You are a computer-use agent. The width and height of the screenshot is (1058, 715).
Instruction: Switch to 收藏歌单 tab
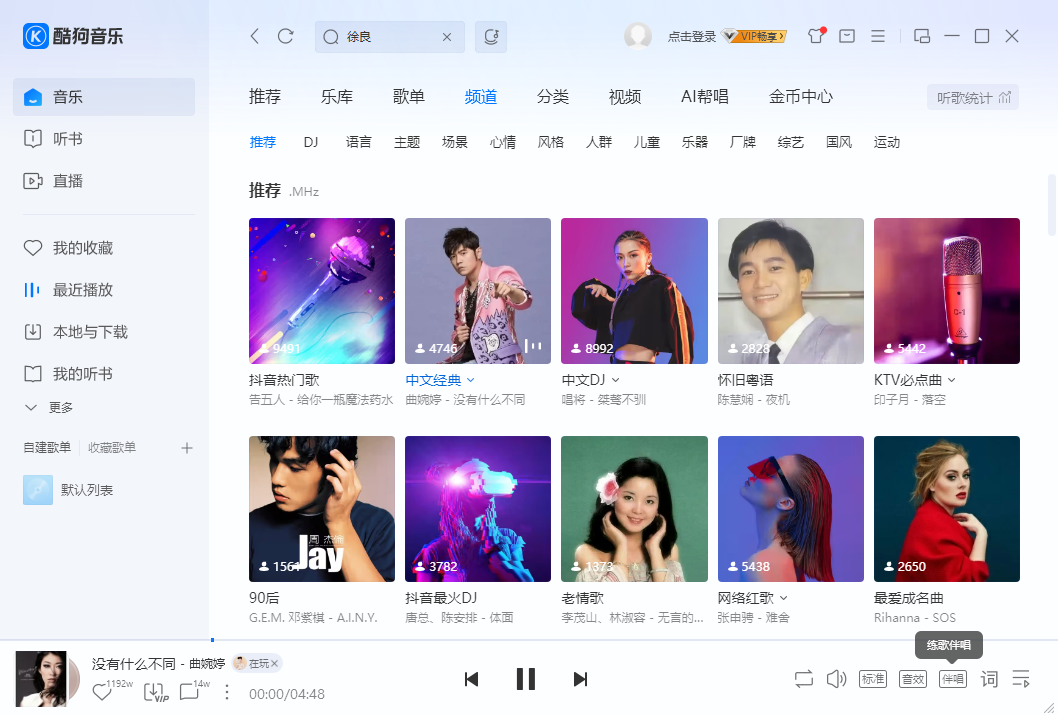(112, 448)
